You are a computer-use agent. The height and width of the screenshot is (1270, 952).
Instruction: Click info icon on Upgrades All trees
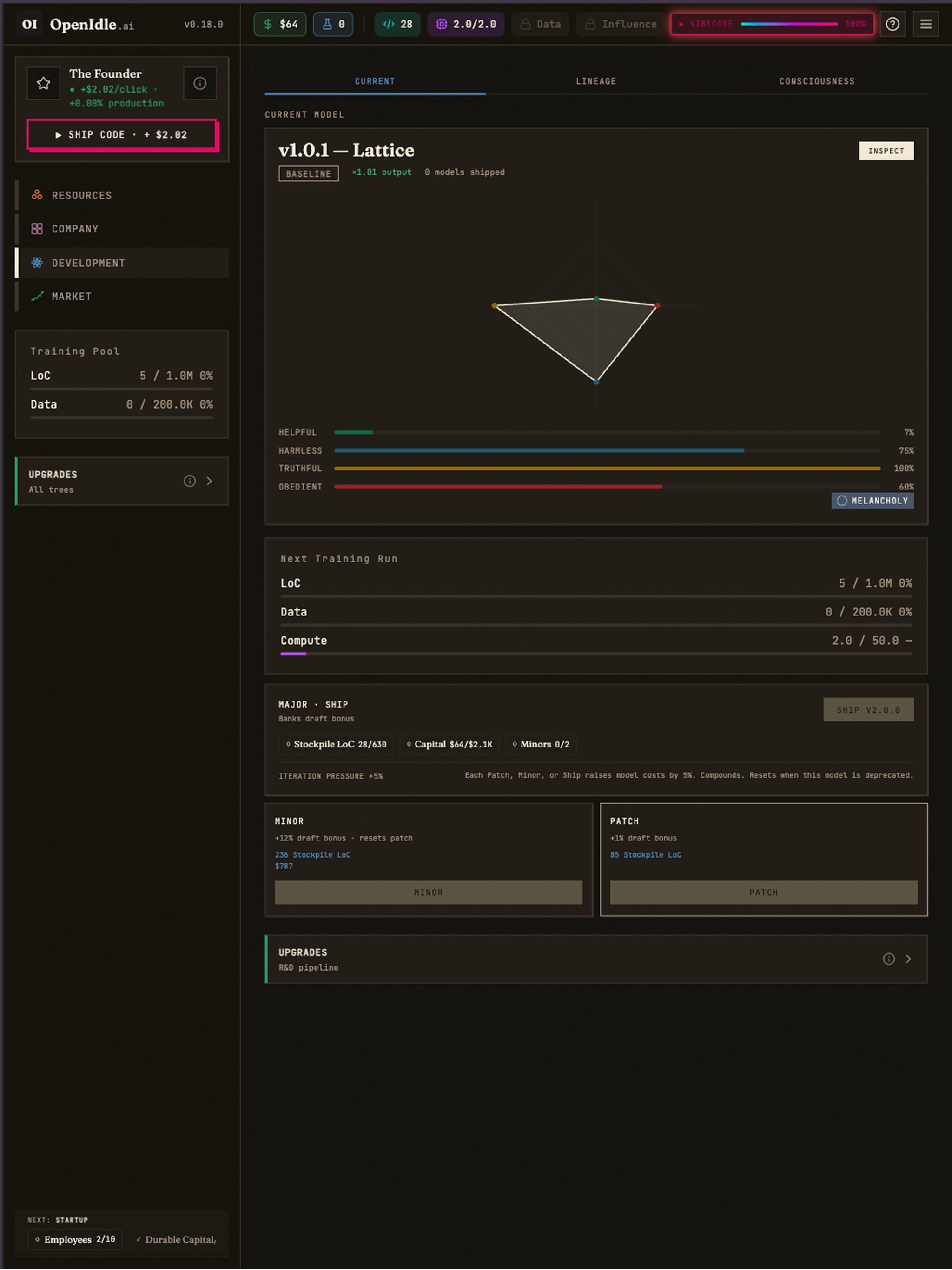[x=190, y=481]
